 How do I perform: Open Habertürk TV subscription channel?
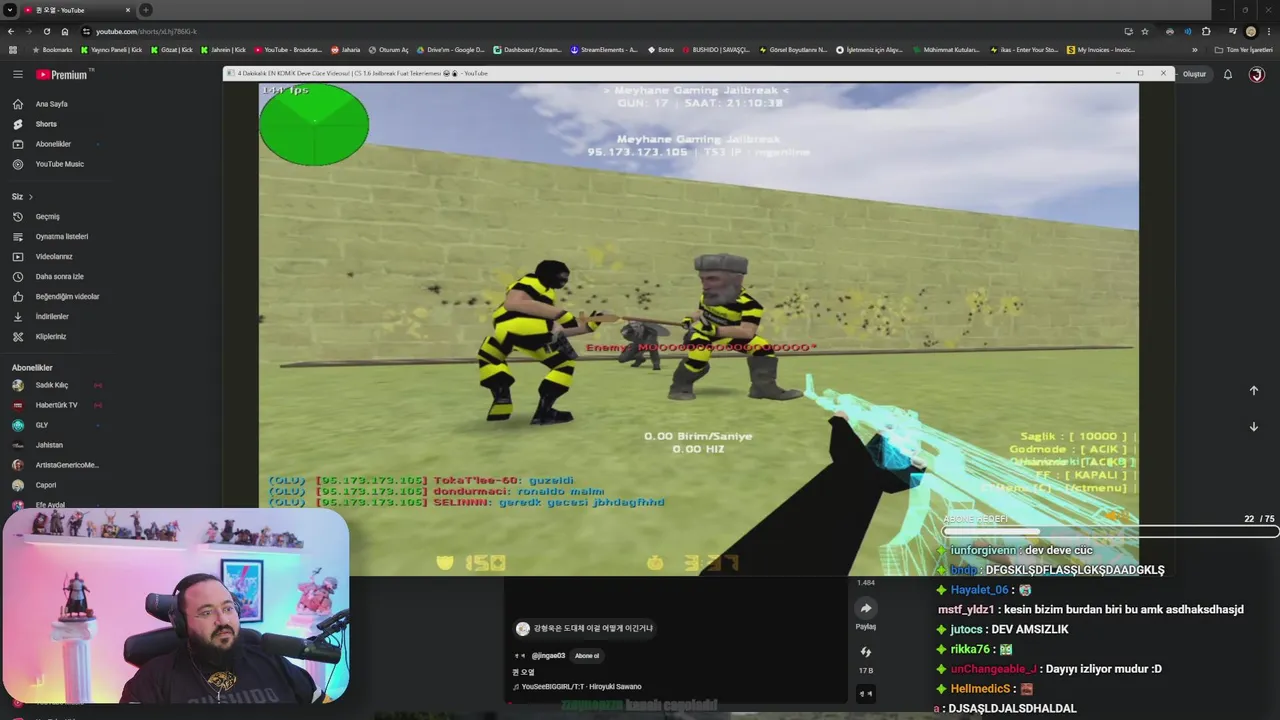point(56,405)
